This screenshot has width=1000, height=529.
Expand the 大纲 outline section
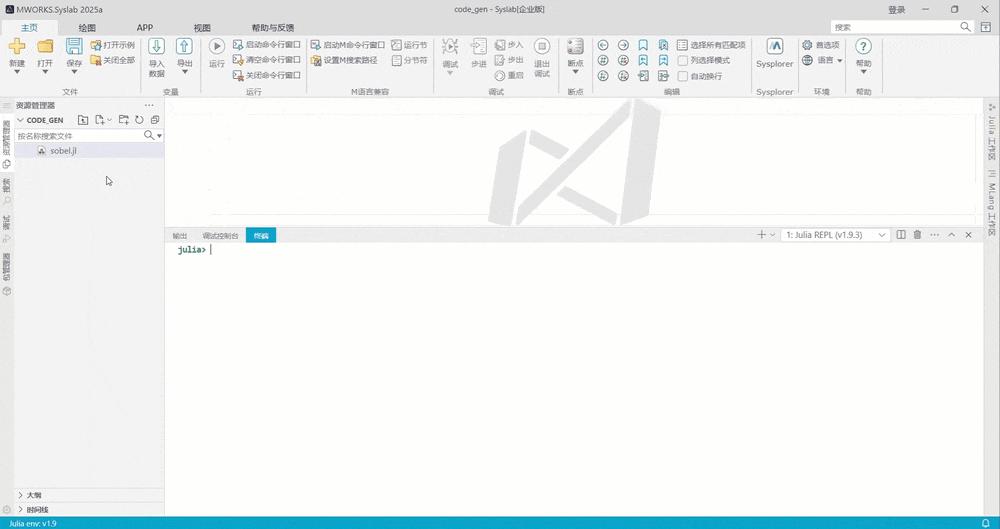[x=89, y=495]
